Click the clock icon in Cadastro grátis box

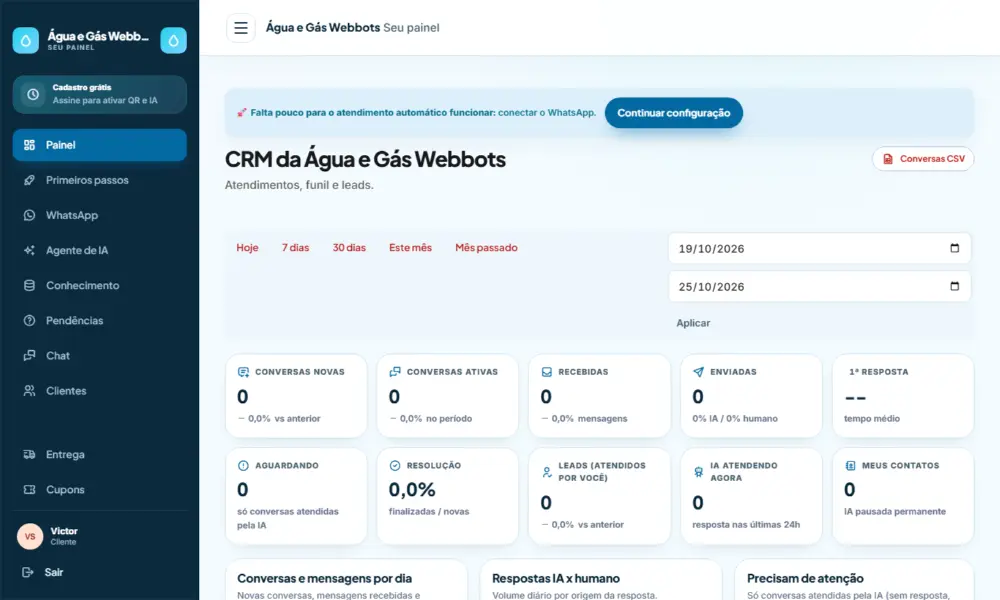click(33, 94)
